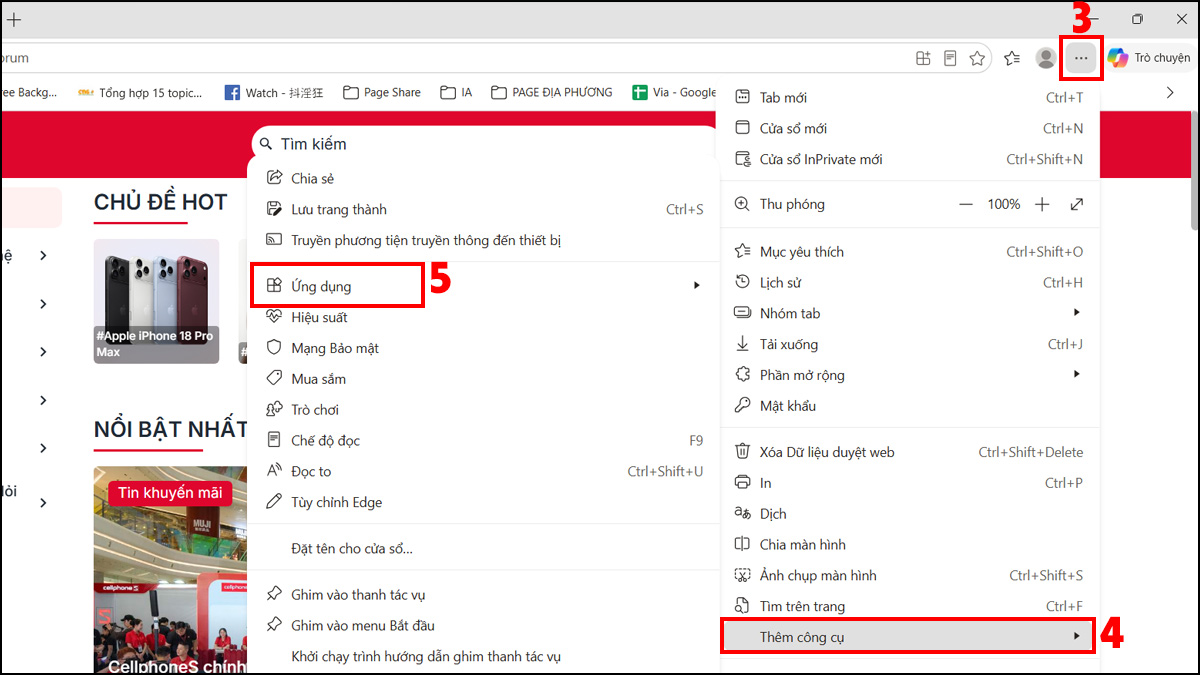
Task: Open the Page Share bookmark folder
Action: [382, 92]
